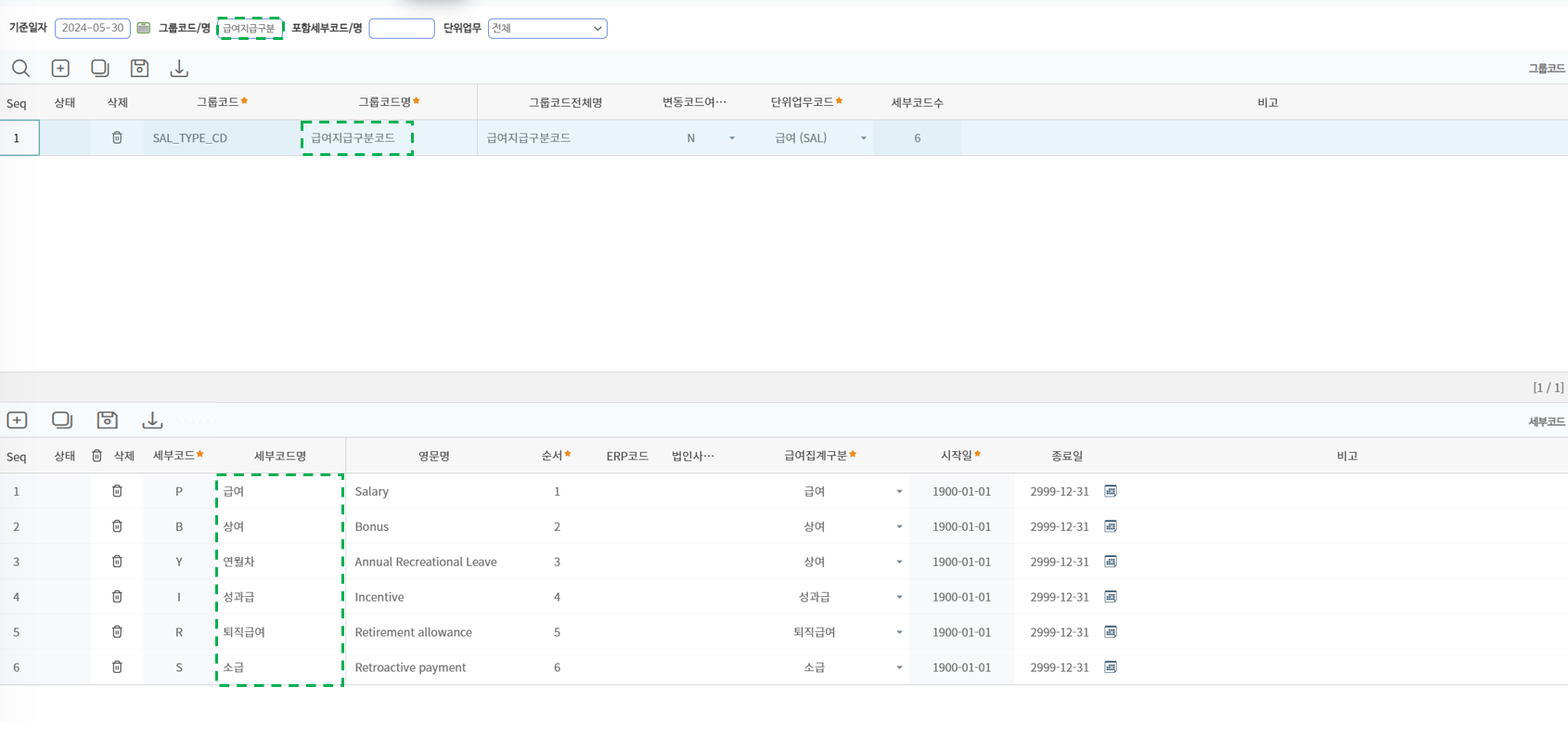Add a new group code row with plus icon

point(60,68)
